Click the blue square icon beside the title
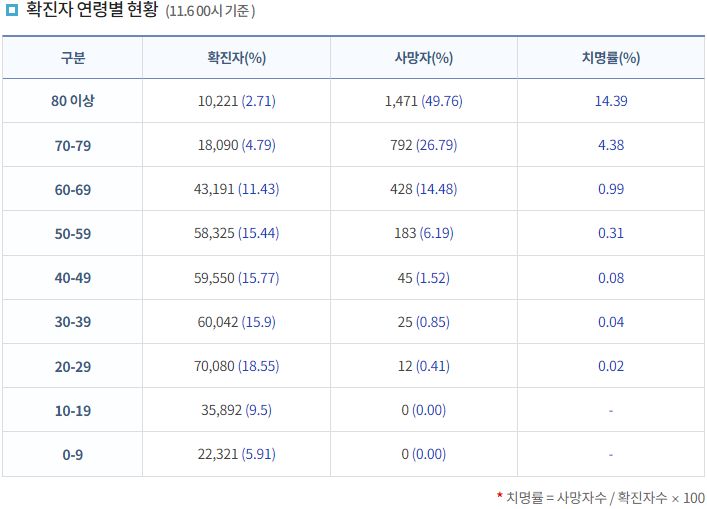 tap(11, 10)
